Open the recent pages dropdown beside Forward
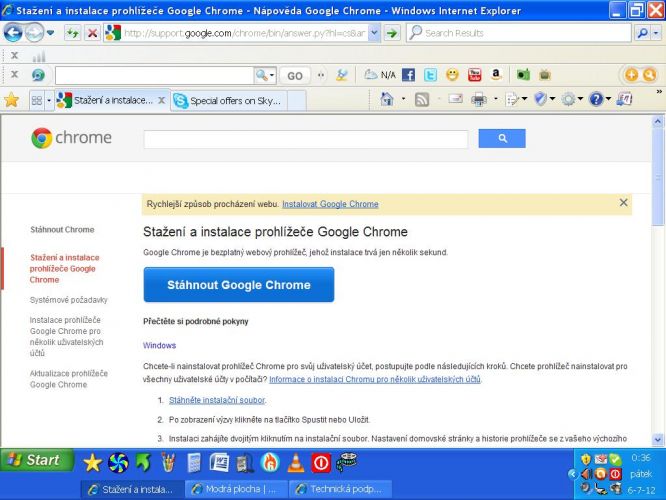666x500 pixels. click(x=51, y=33)
